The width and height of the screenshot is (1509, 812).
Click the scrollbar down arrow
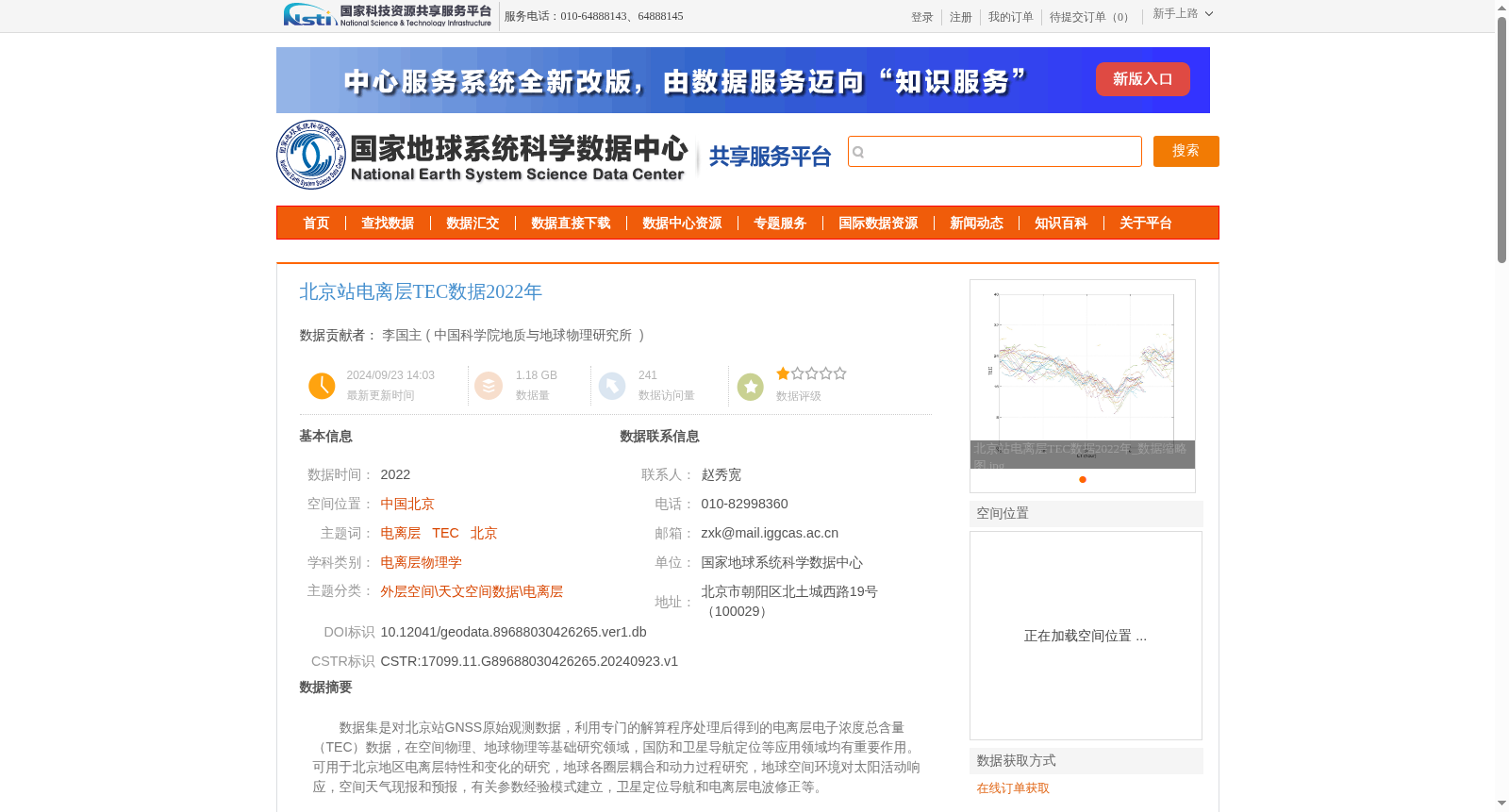pos(1501,804)
